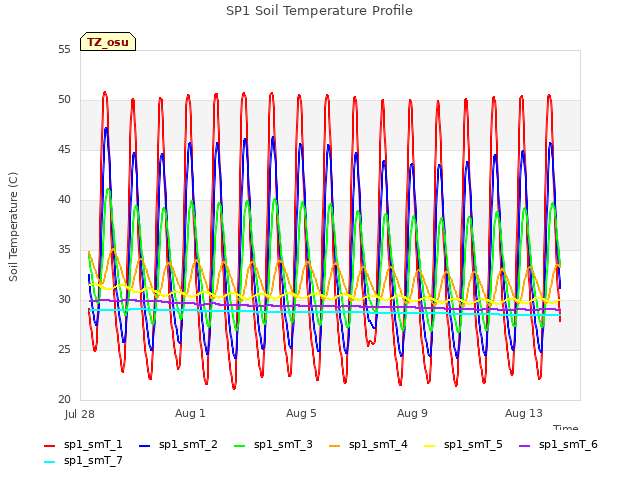
Task: Click the 20 y-axis tick label
Action: [64, 400]
